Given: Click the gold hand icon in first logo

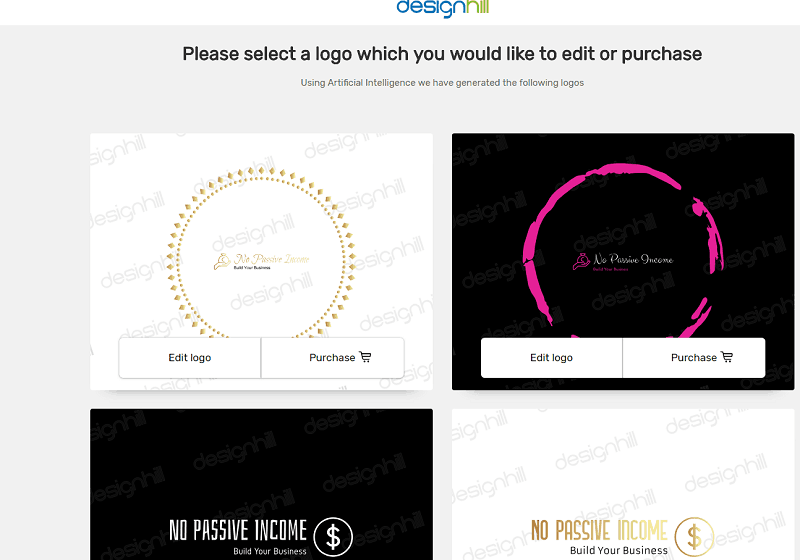Looking at the screenshot, I should point(222,262).
